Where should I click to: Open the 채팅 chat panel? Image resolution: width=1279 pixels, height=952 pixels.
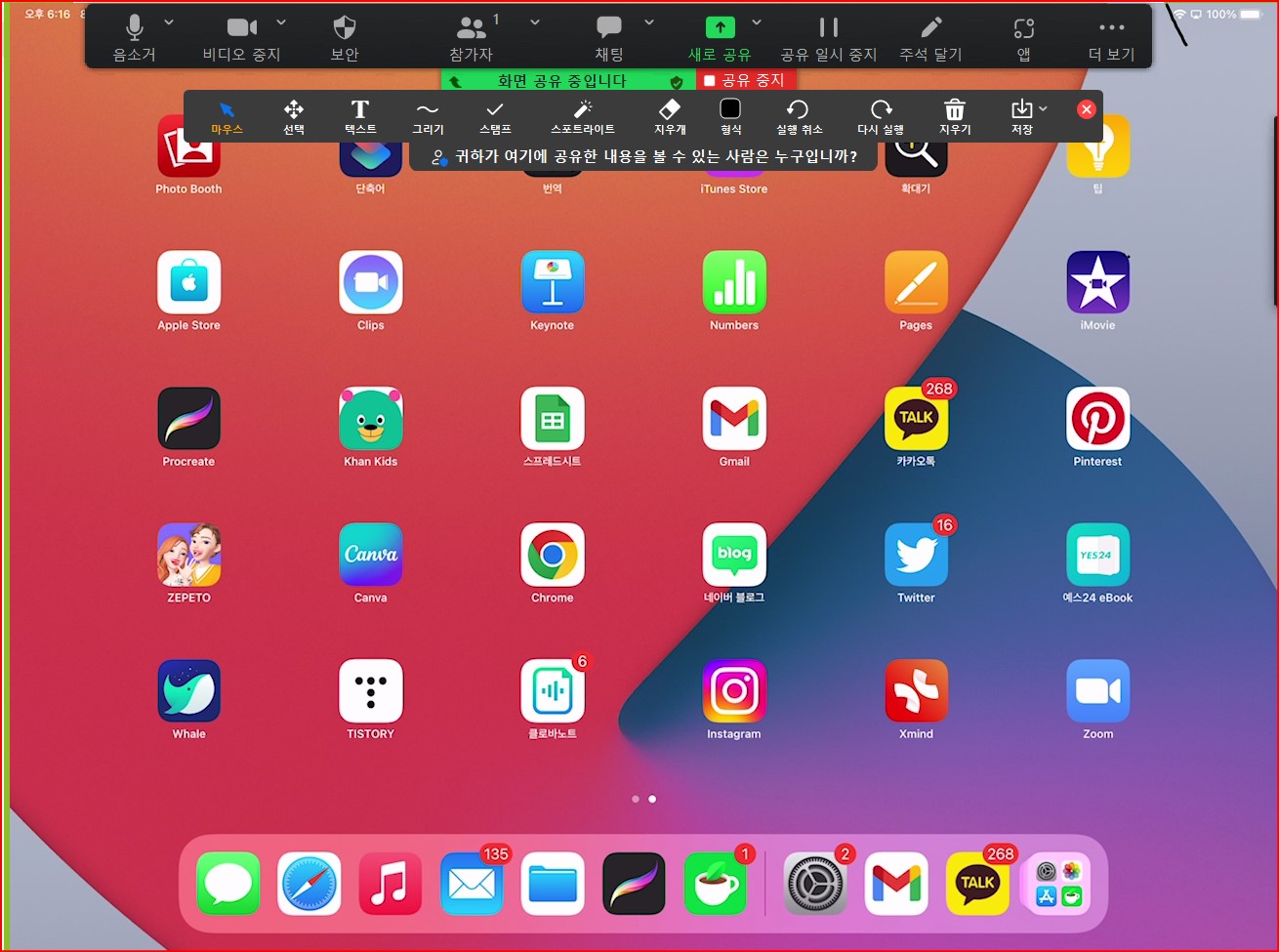coord(609,38)
